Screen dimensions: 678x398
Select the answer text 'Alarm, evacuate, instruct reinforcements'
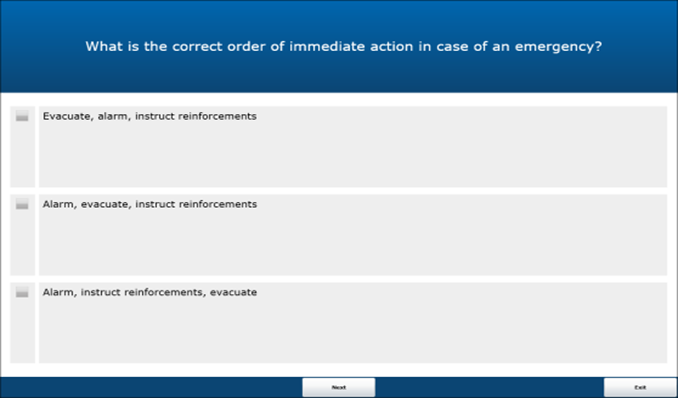point(150,204)
